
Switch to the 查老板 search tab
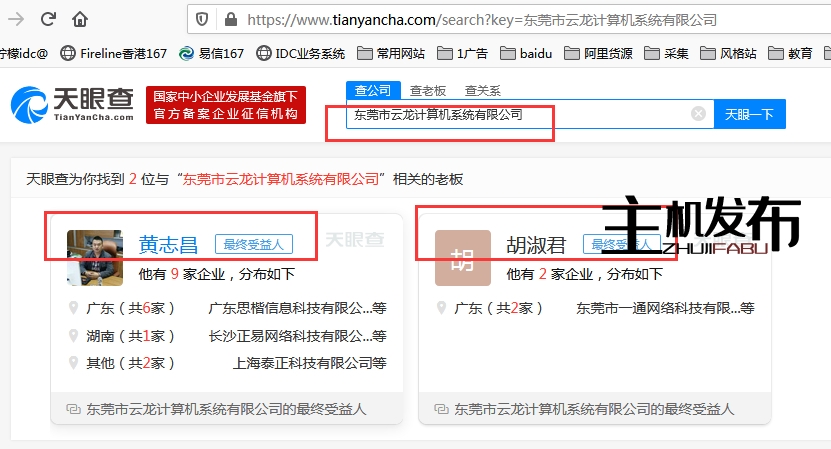[428, 90]
